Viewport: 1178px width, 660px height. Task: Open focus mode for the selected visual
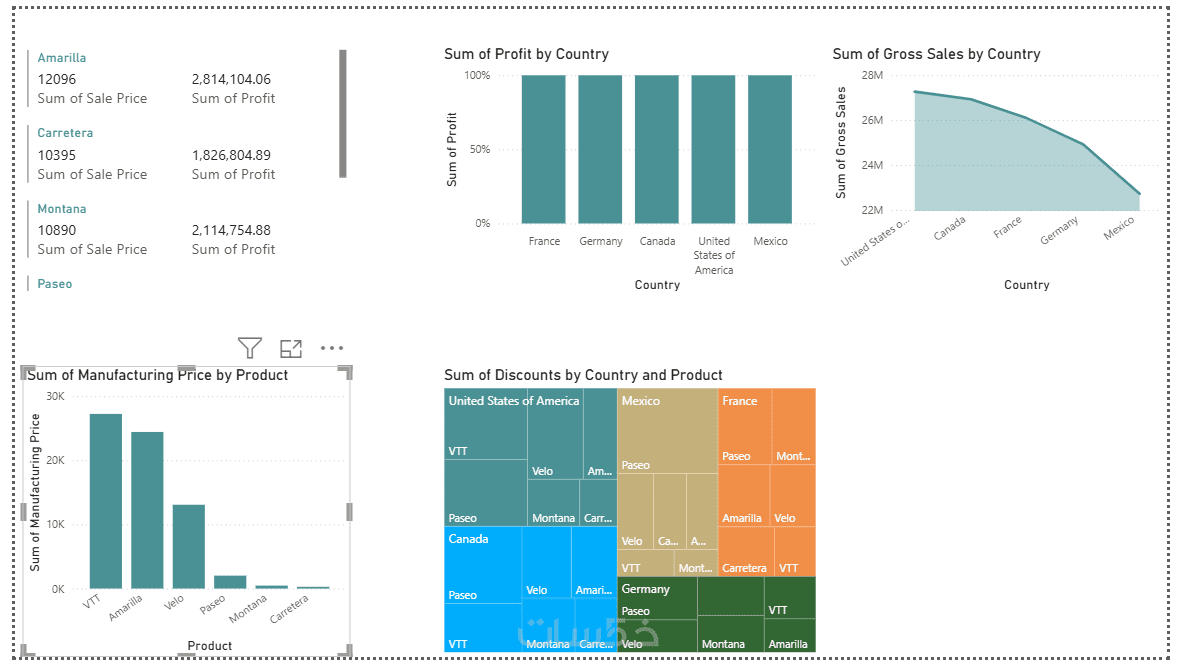pos(291,348)
